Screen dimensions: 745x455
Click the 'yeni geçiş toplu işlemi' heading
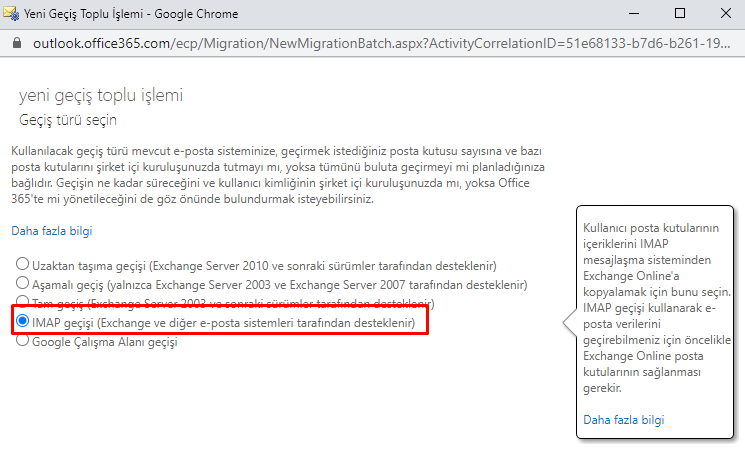tap(101, 96)
